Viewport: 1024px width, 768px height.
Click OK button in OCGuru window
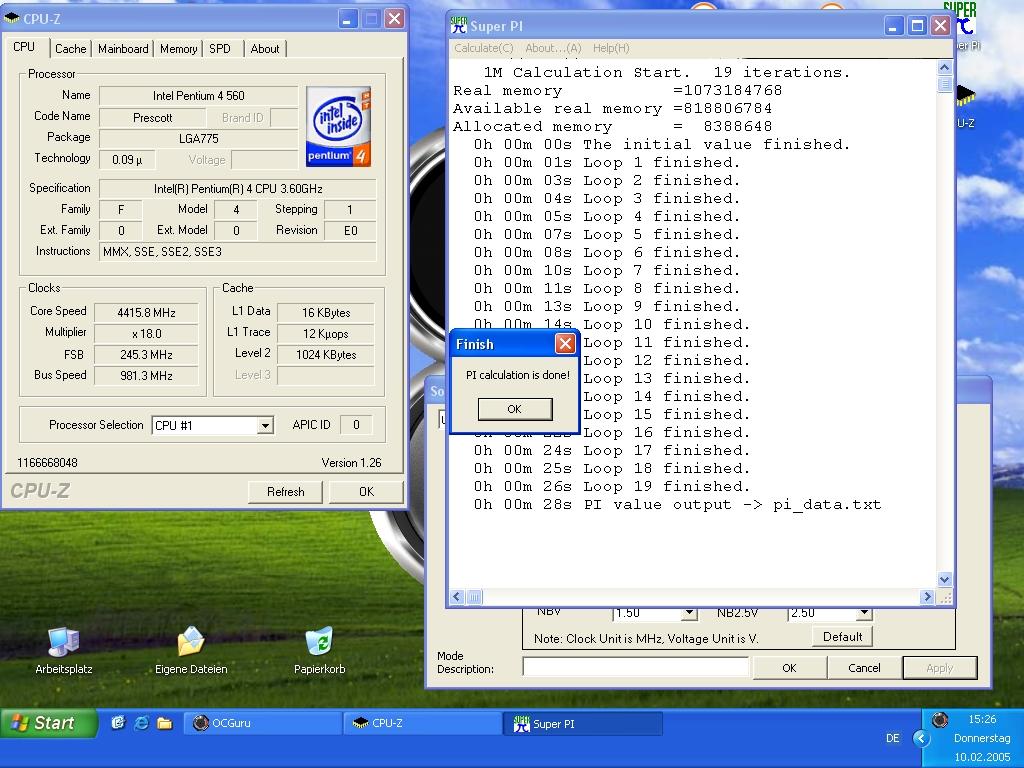pos(790,668)
